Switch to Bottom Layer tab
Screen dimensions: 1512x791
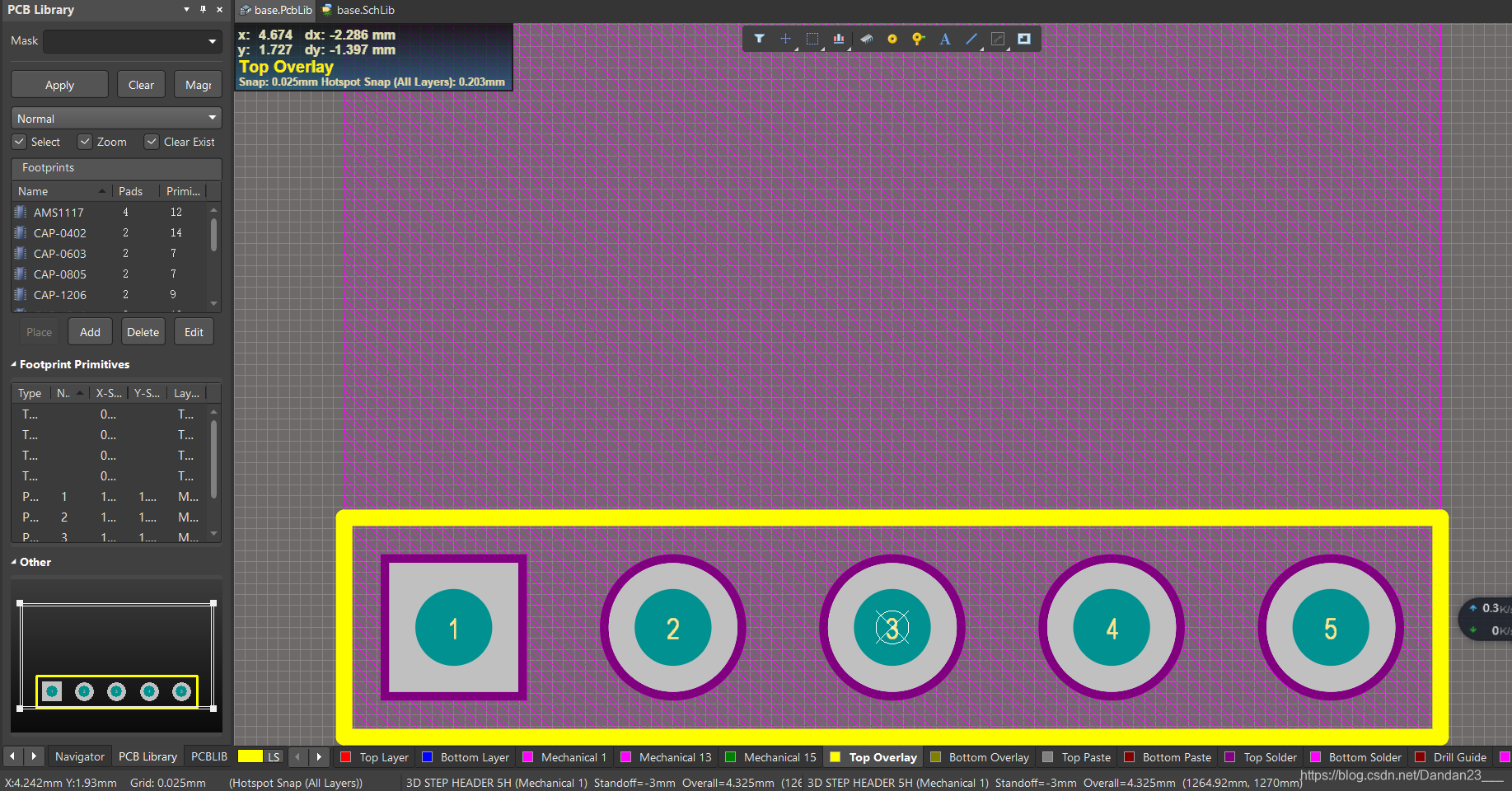coord(466,757)
